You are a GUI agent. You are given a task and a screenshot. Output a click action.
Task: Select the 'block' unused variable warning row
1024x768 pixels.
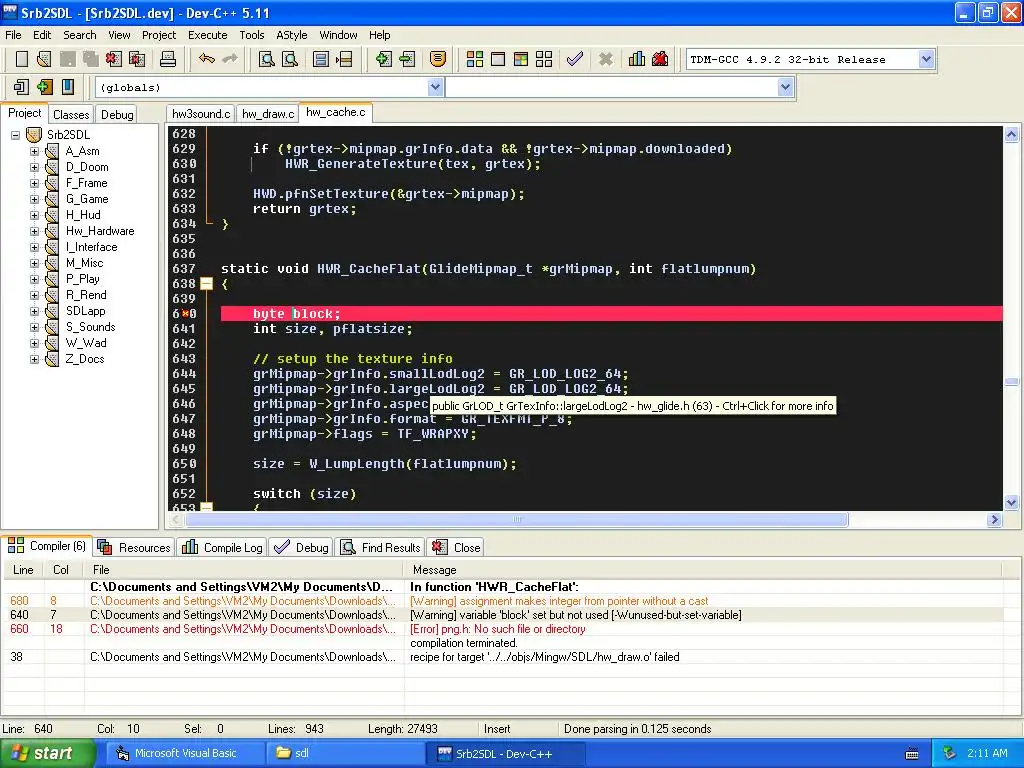point(503,615)
